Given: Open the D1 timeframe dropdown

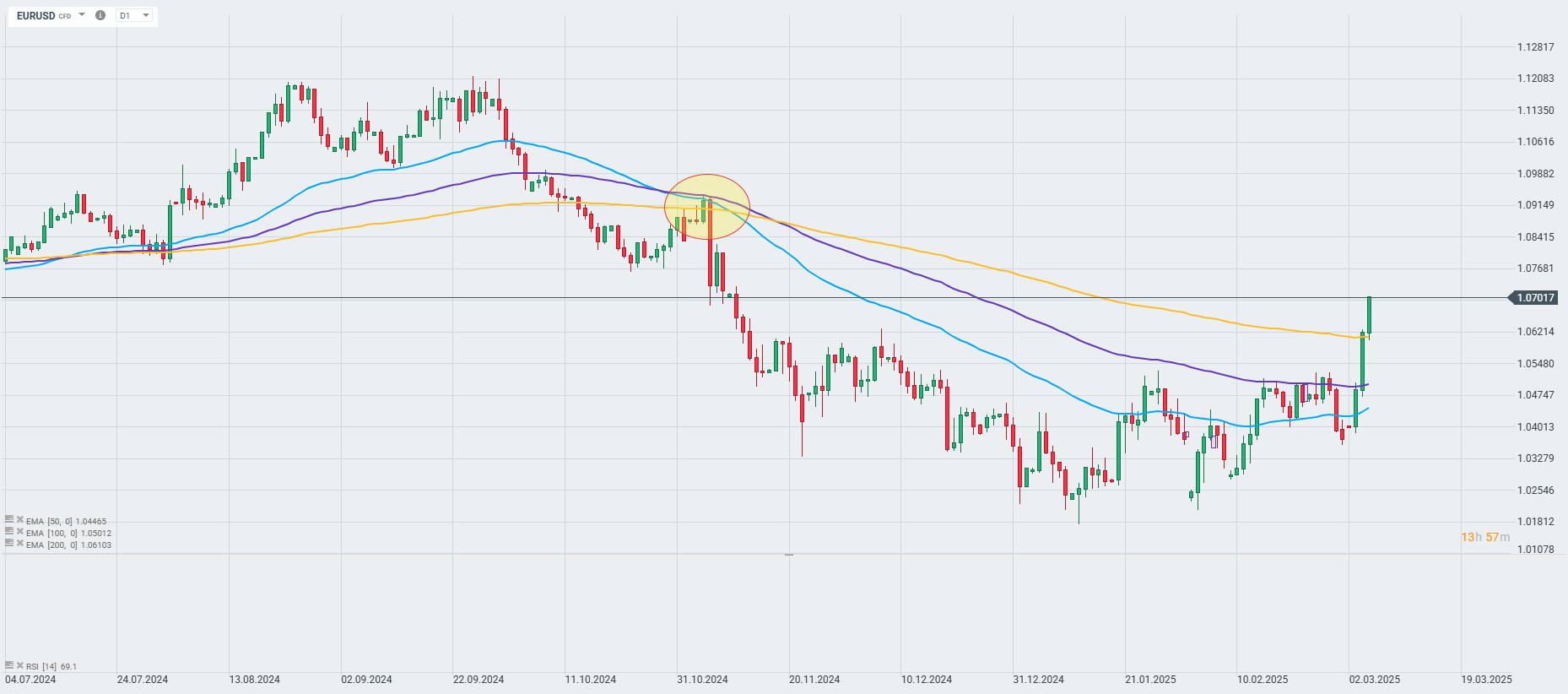Looking at the screenshot, I should coord(134,15).
